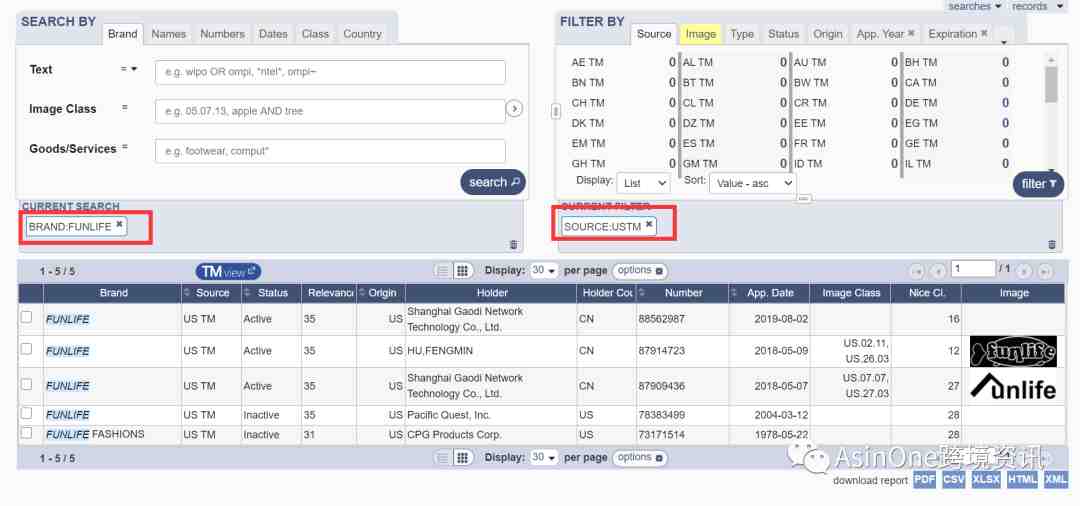Image resolution: width=1080 pixels, height=506 pixels.
Task: Click into the Text search field
Action: point(330,72)
